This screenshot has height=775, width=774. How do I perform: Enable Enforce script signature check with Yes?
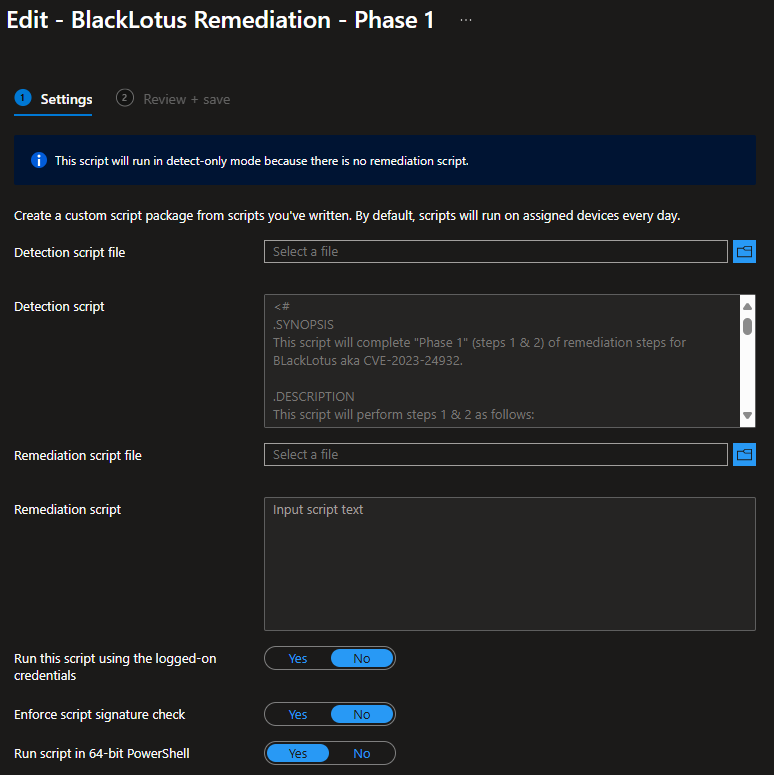pos(298,714)
